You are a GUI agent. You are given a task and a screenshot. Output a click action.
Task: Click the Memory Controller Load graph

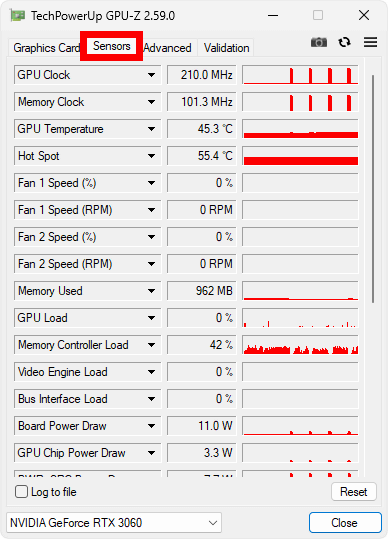point(300,345)
